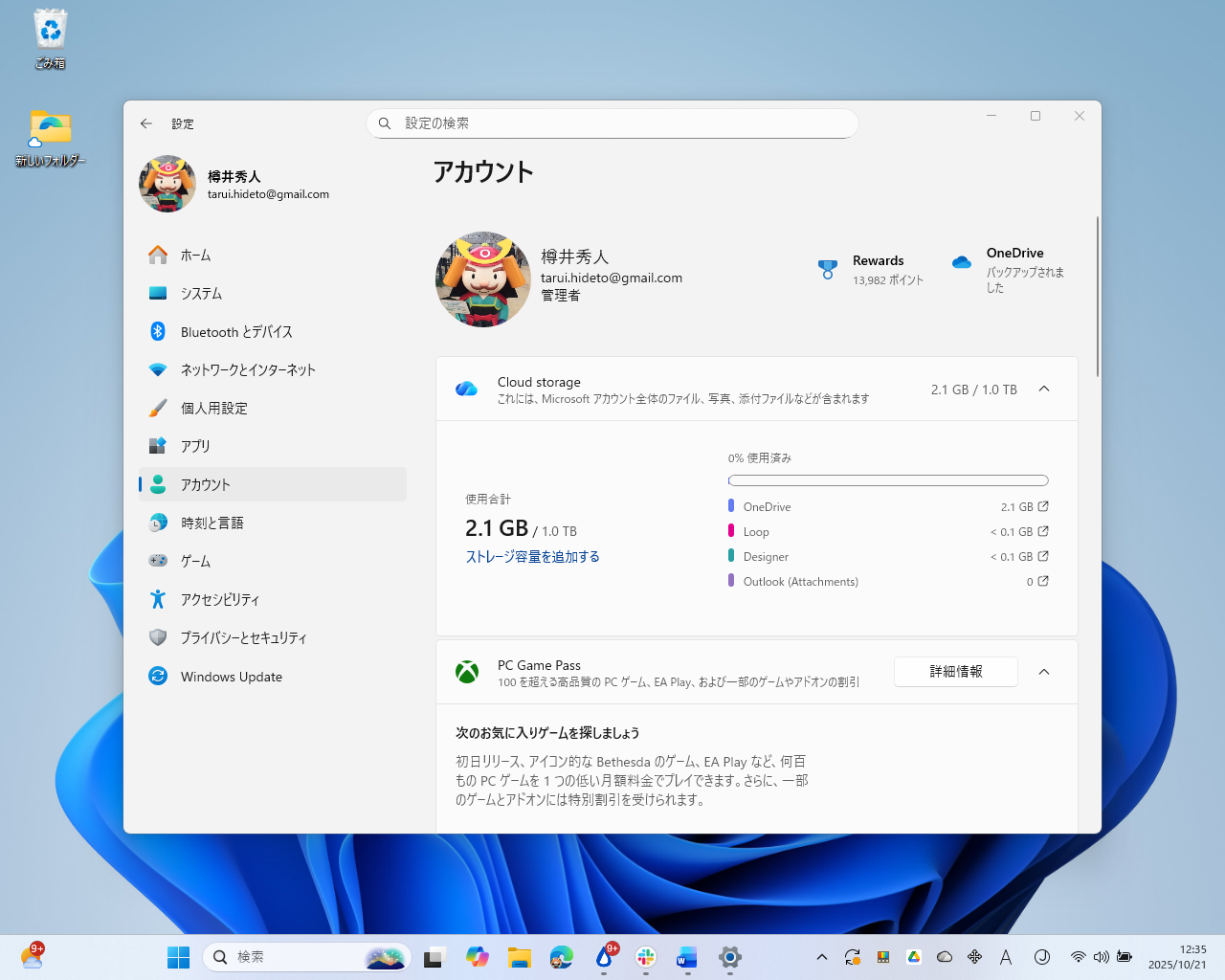Click the Cloud storage cloud icon

[x=466, y=389]
